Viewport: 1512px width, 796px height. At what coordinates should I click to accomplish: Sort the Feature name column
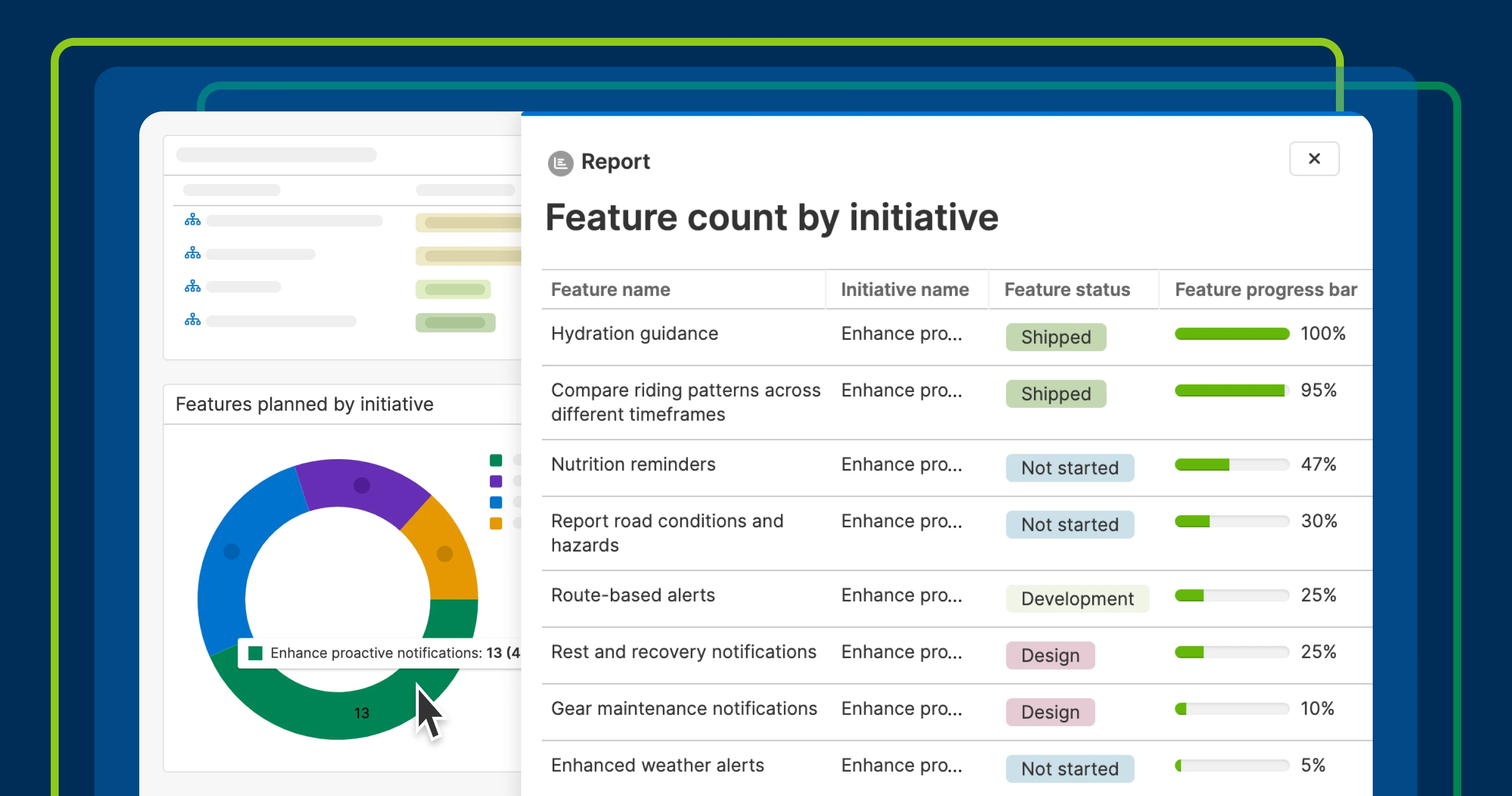tap(610, 290)
